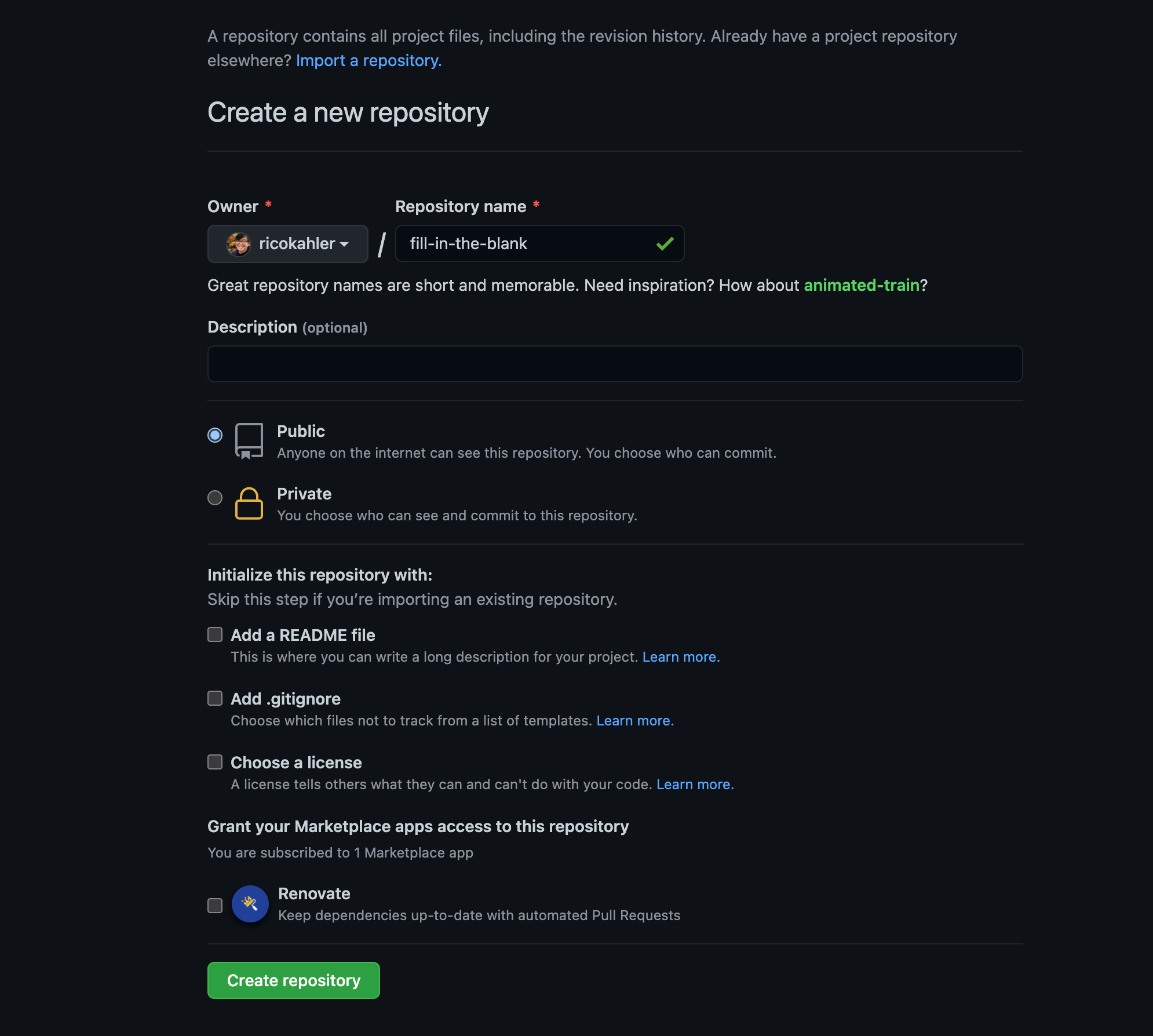Click ricokahler's profile avatar
The width and height of the screenshot is (1153, 1036).
coord(238,243)
